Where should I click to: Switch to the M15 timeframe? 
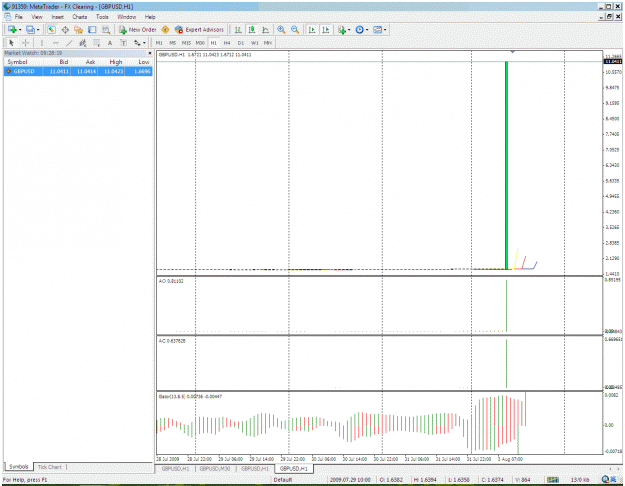[x=186, y=43]
